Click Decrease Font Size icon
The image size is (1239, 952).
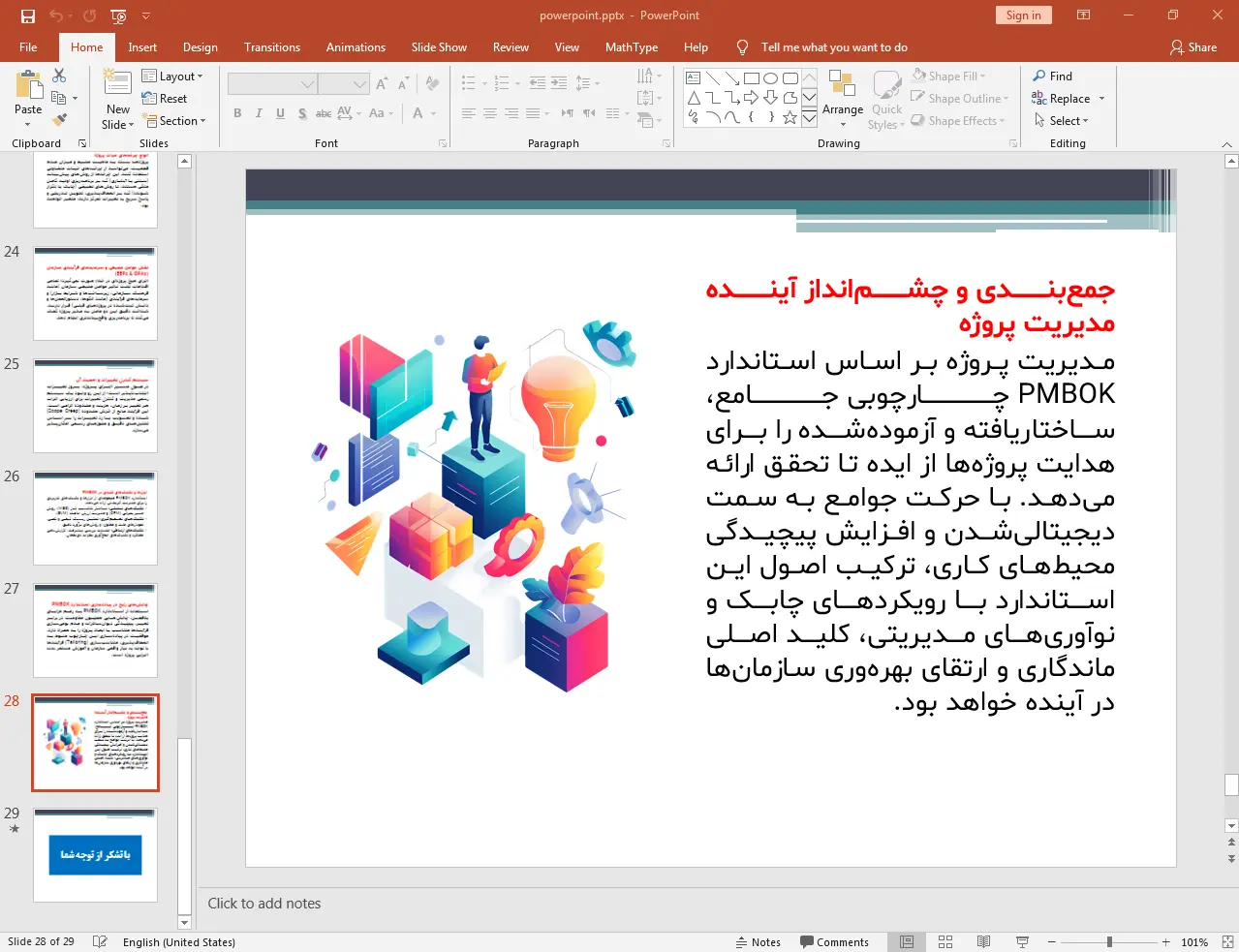[x=402, y=84]
